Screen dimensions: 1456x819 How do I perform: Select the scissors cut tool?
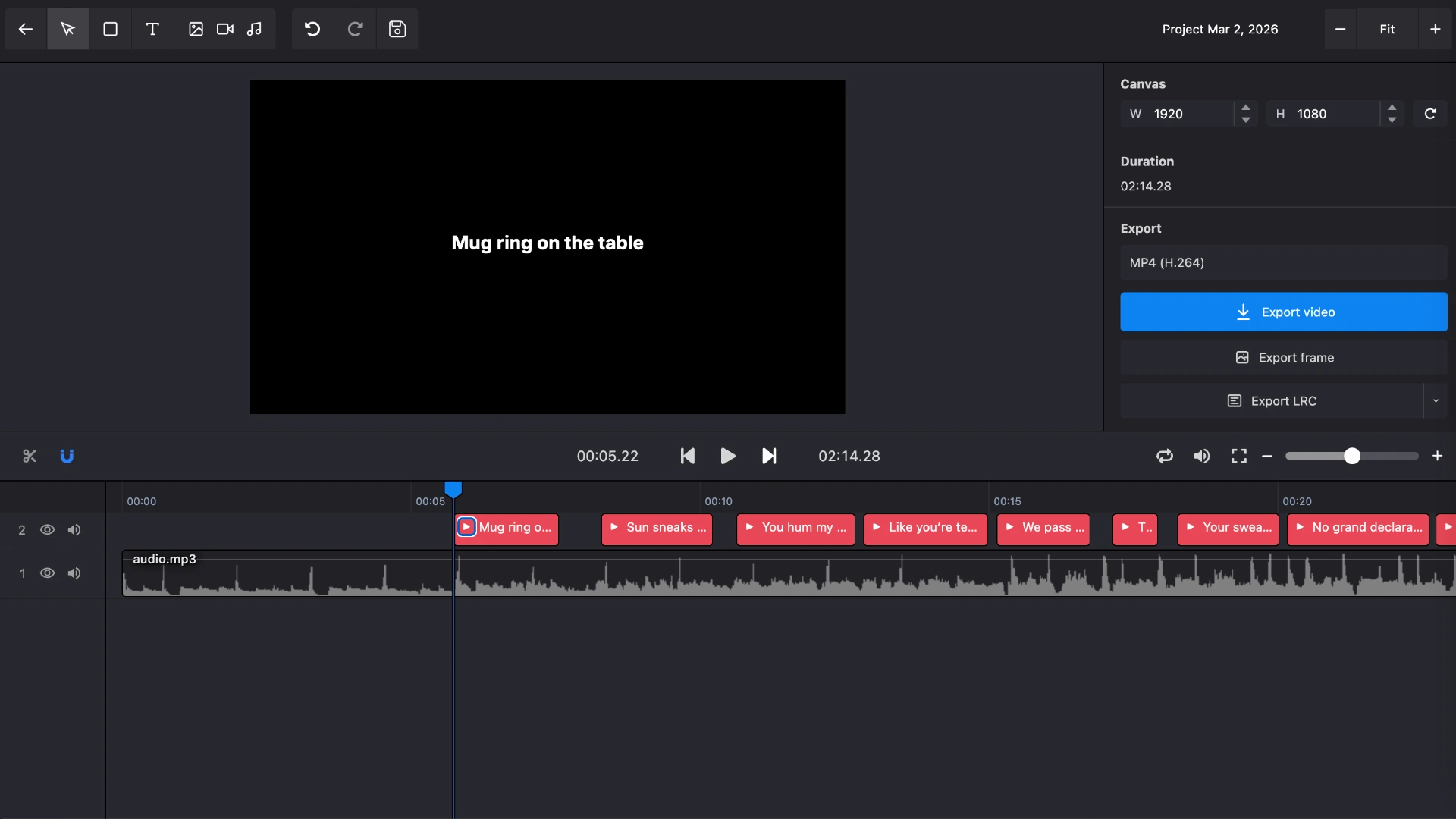pyautogui.click(x=29, y=456)
